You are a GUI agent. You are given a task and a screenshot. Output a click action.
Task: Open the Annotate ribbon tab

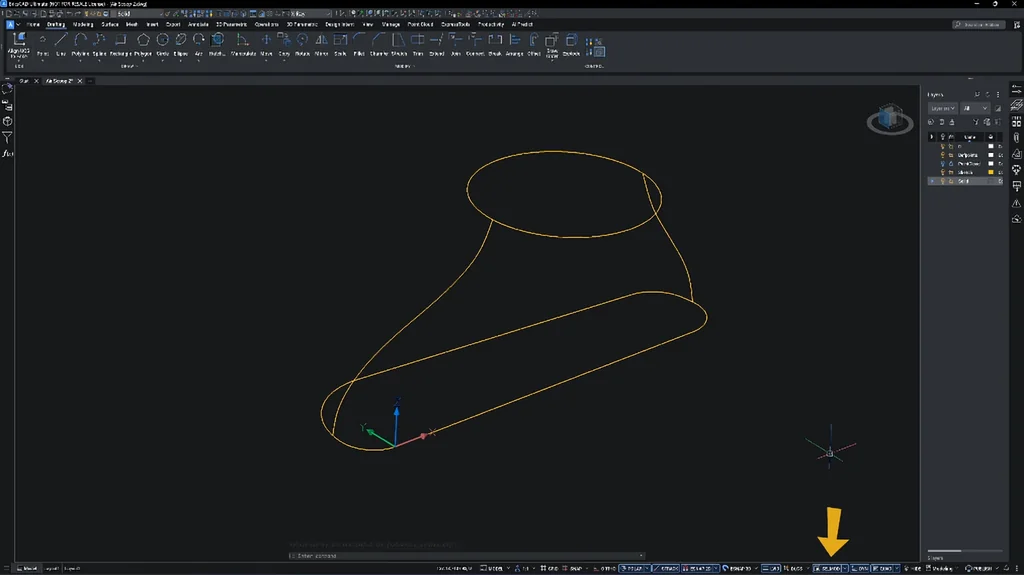pos(198,24)
